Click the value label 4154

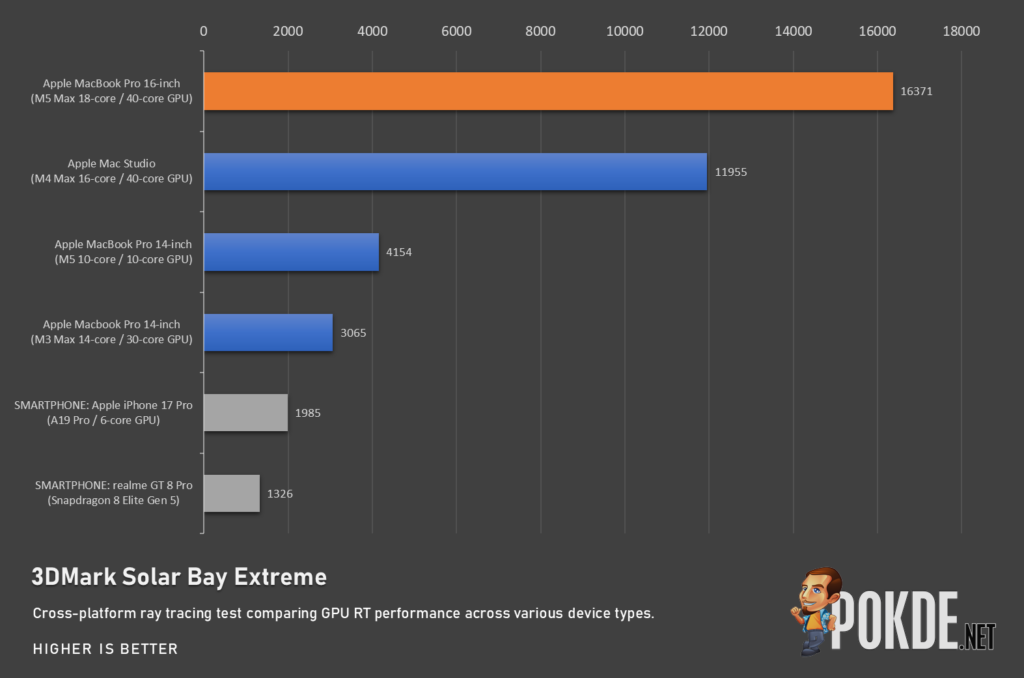point(399,252)
